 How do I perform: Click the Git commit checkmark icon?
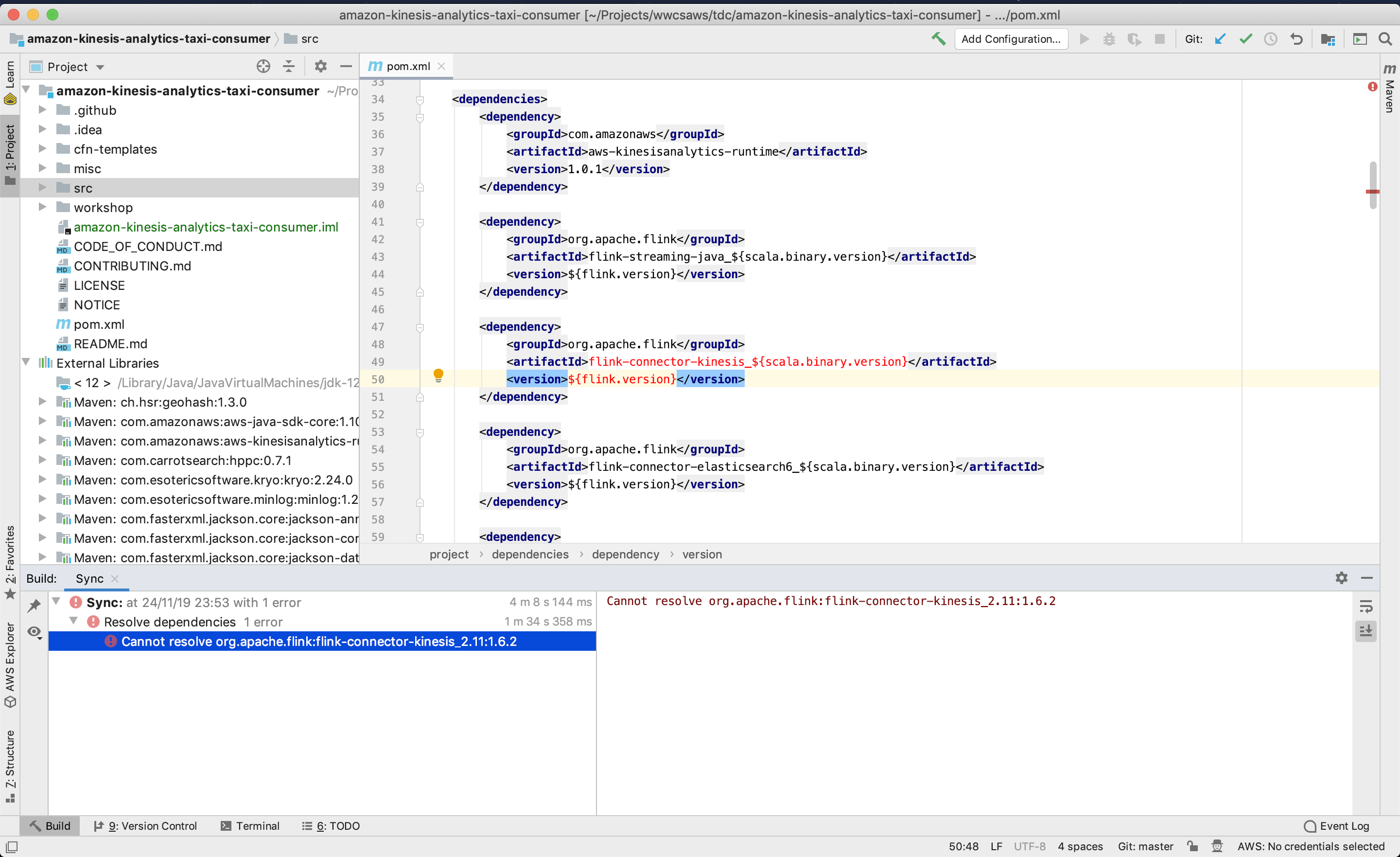pos(1245,39)
